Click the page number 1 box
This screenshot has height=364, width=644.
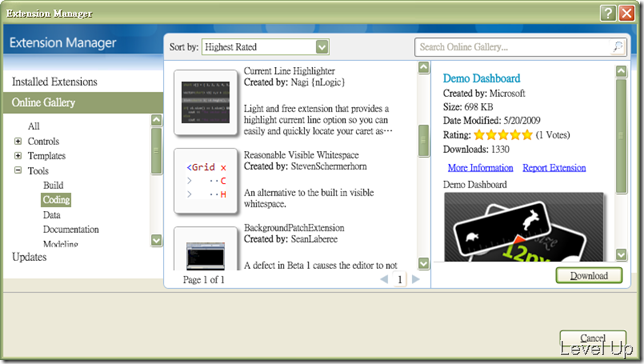[400, 280]
